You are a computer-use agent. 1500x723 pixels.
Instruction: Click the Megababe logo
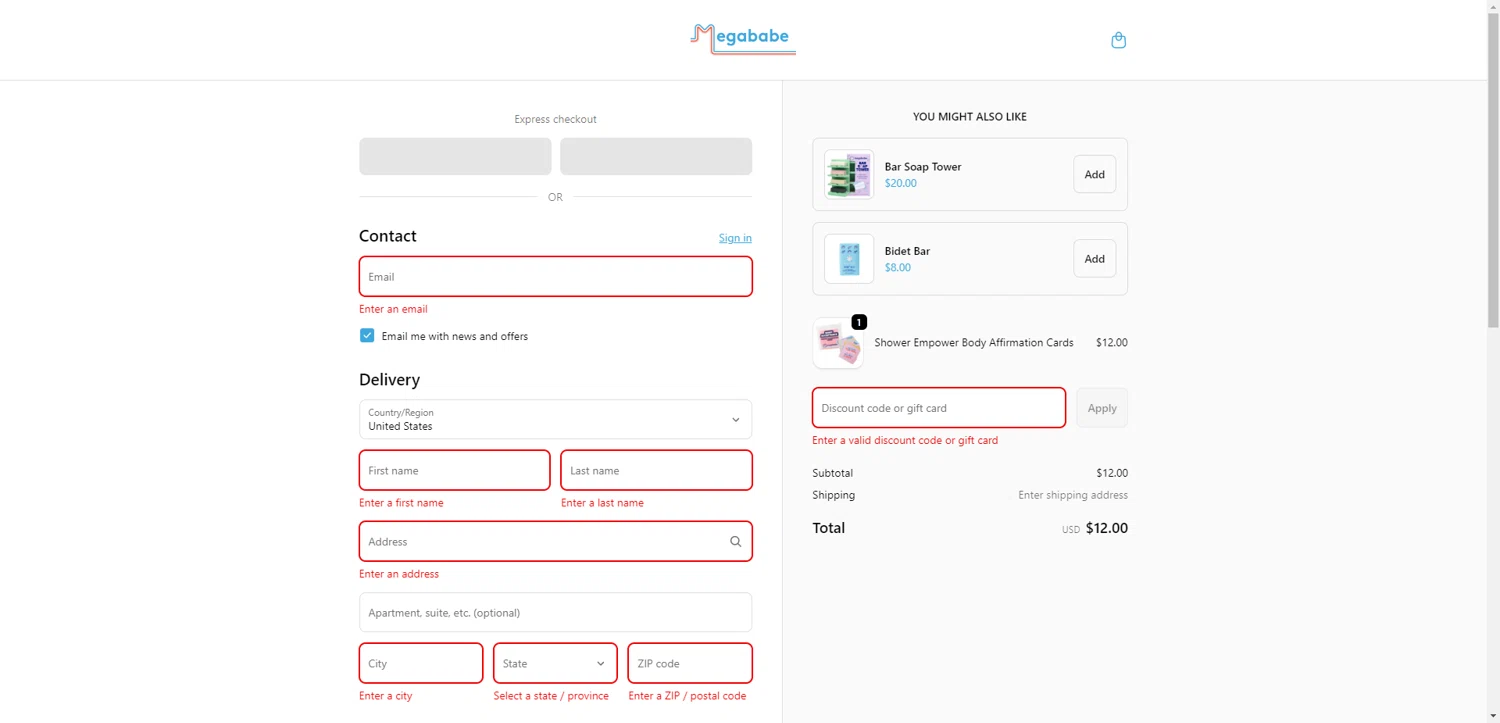tap(743, 39)
